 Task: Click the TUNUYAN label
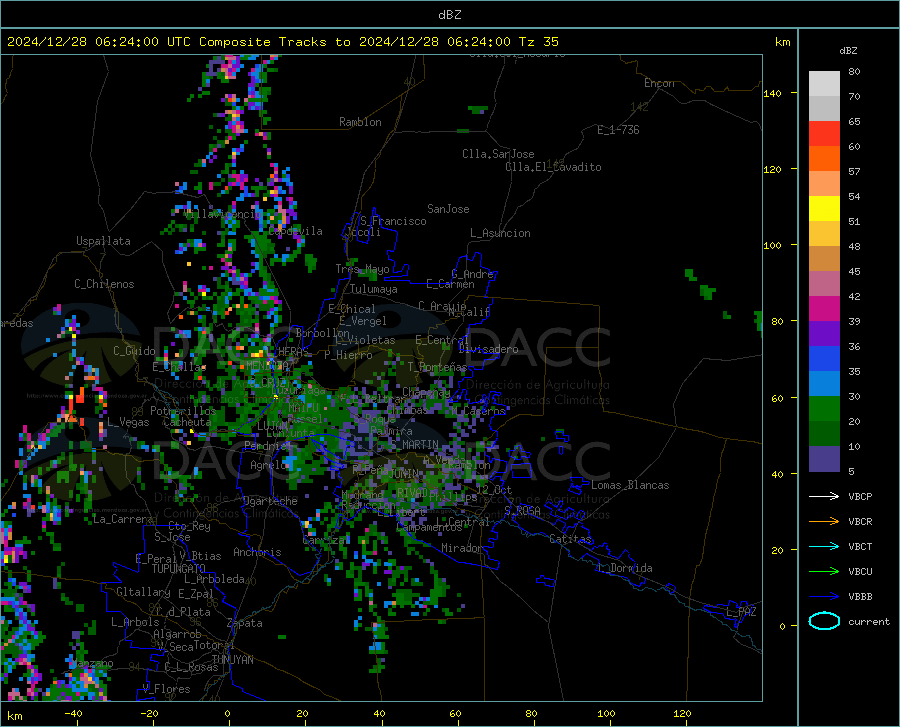(232, 660)
